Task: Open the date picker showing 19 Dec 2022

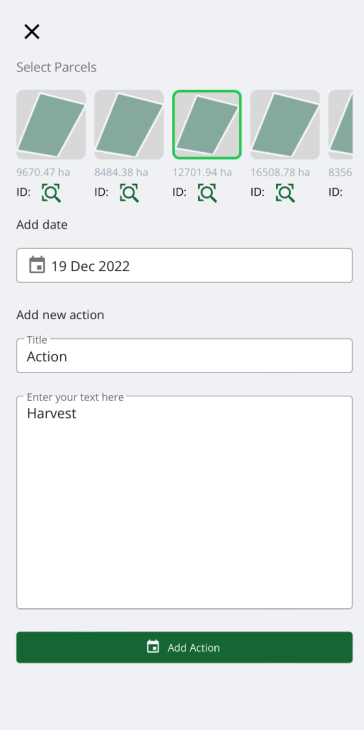Action: coord(184,265)
